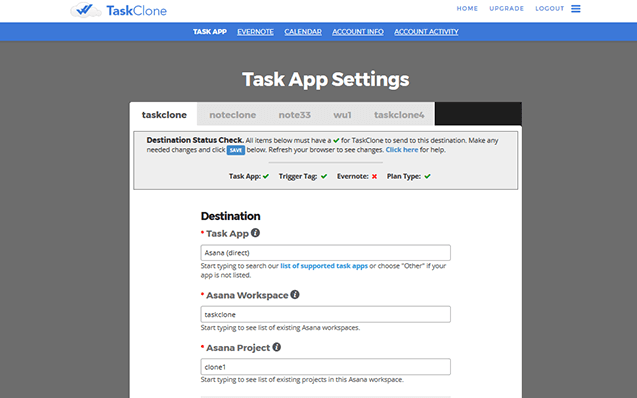
Task: Click the Task App field showing Asana (direct)
Action: [325, 253]
